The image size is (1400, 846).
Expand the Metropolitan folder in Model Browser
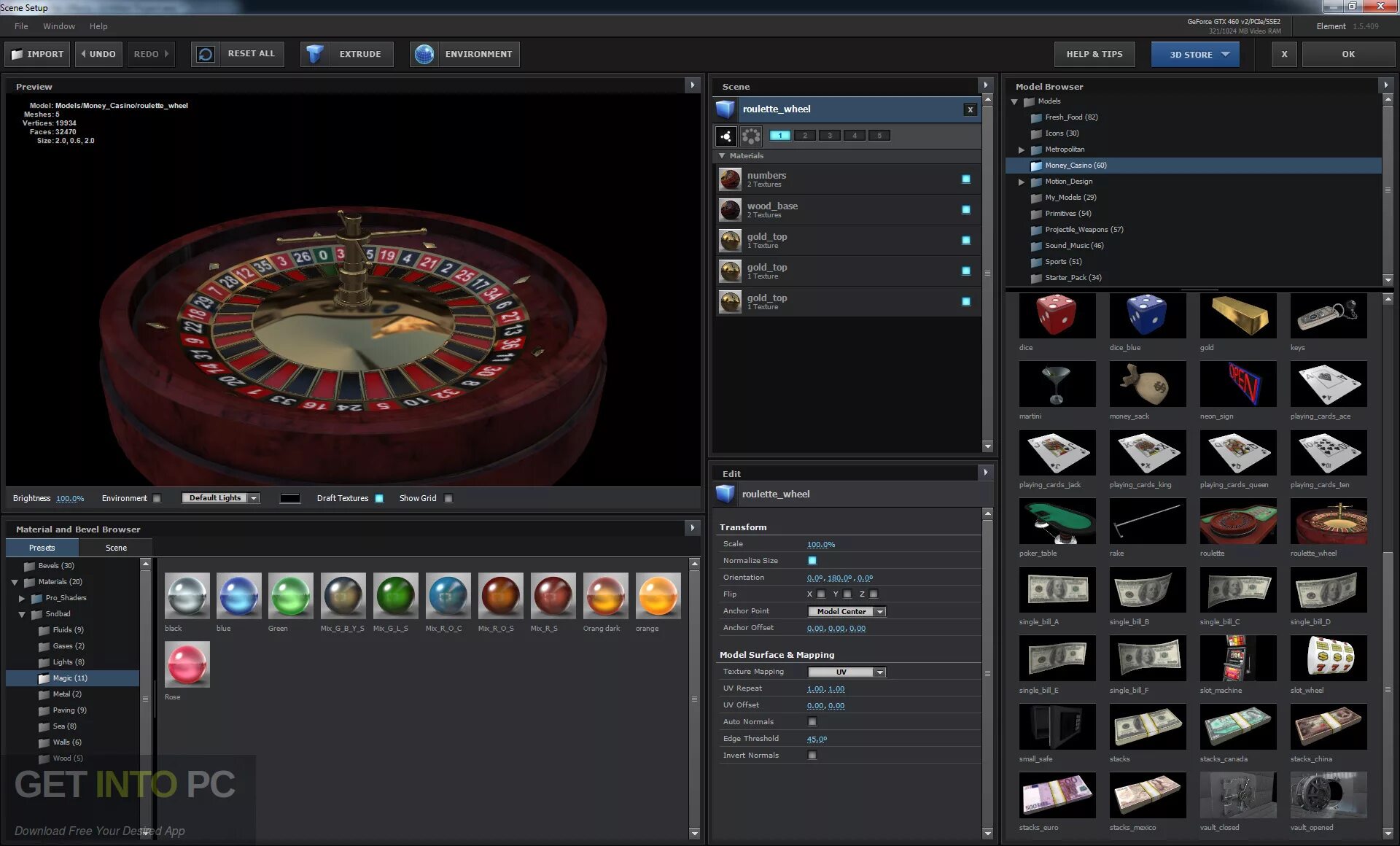click(x=1022, y=150)
